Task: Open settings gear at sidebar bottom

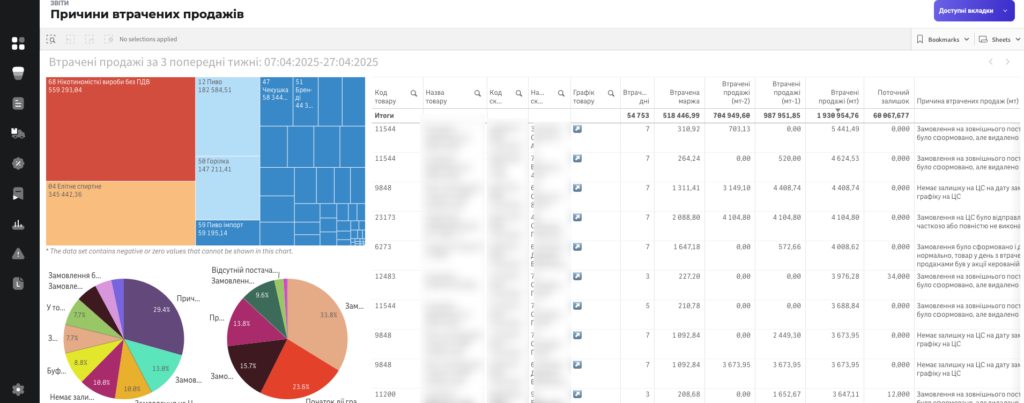Action: pos(18,389)
